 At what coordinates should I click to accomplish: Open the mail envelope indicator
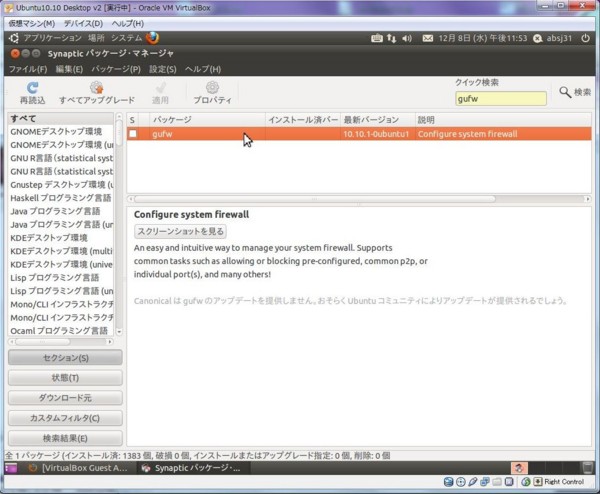pos(428,38)
